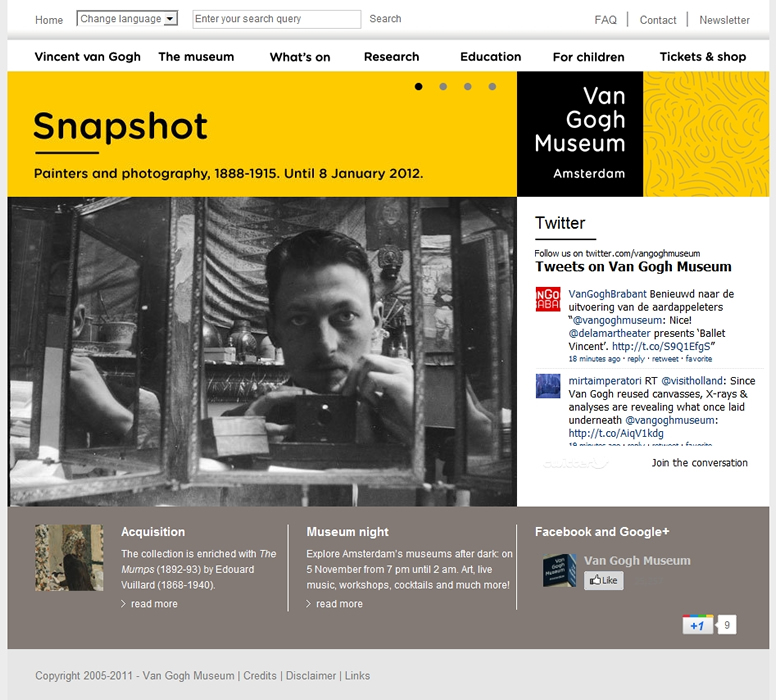Click Join the conversation on Twitter

(x=699, y=463)
